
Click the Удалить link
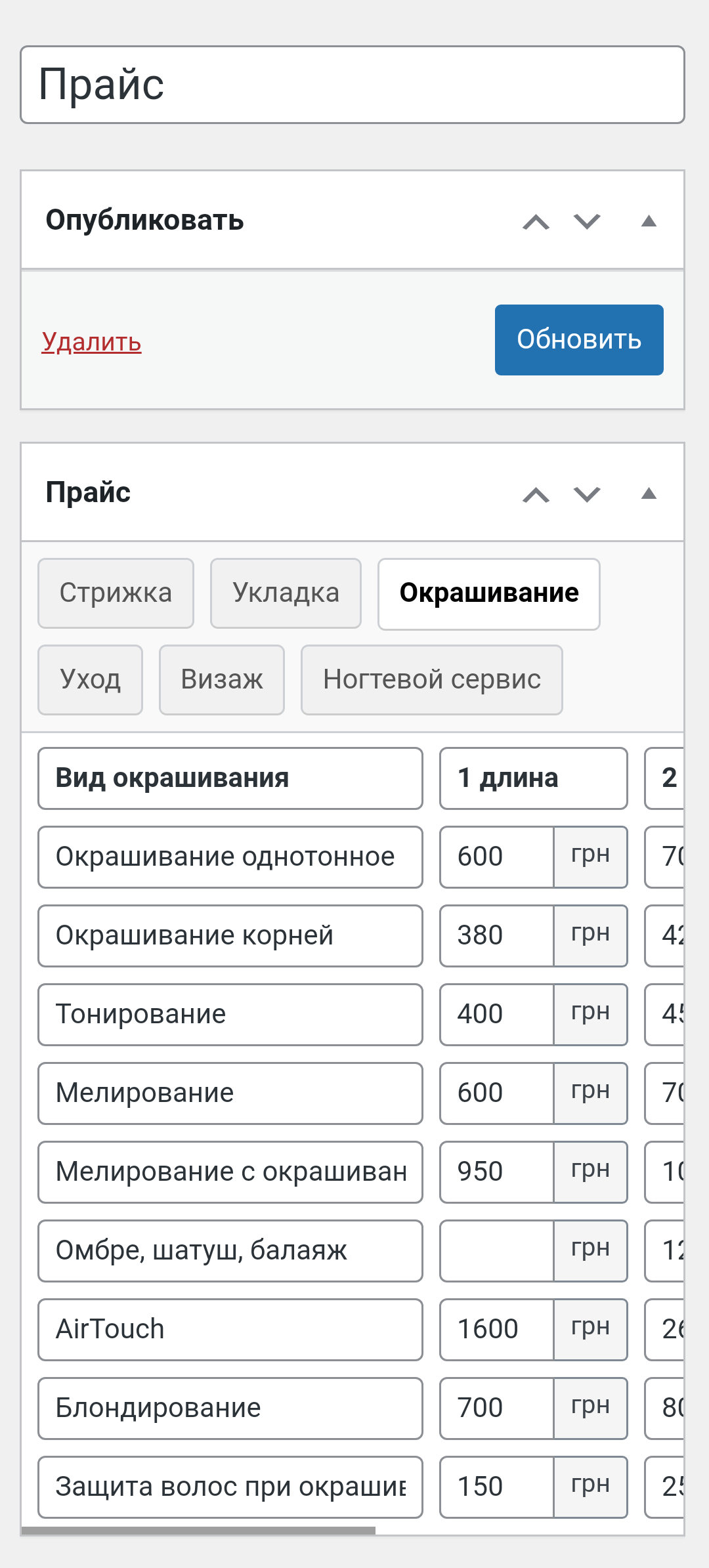pos(91,343)
